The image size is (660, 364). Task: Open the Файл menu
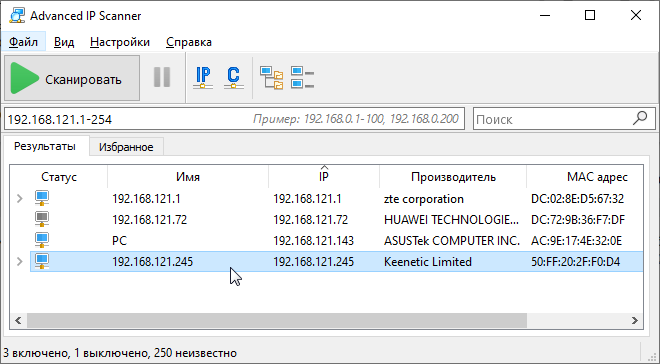coord(23,42)
